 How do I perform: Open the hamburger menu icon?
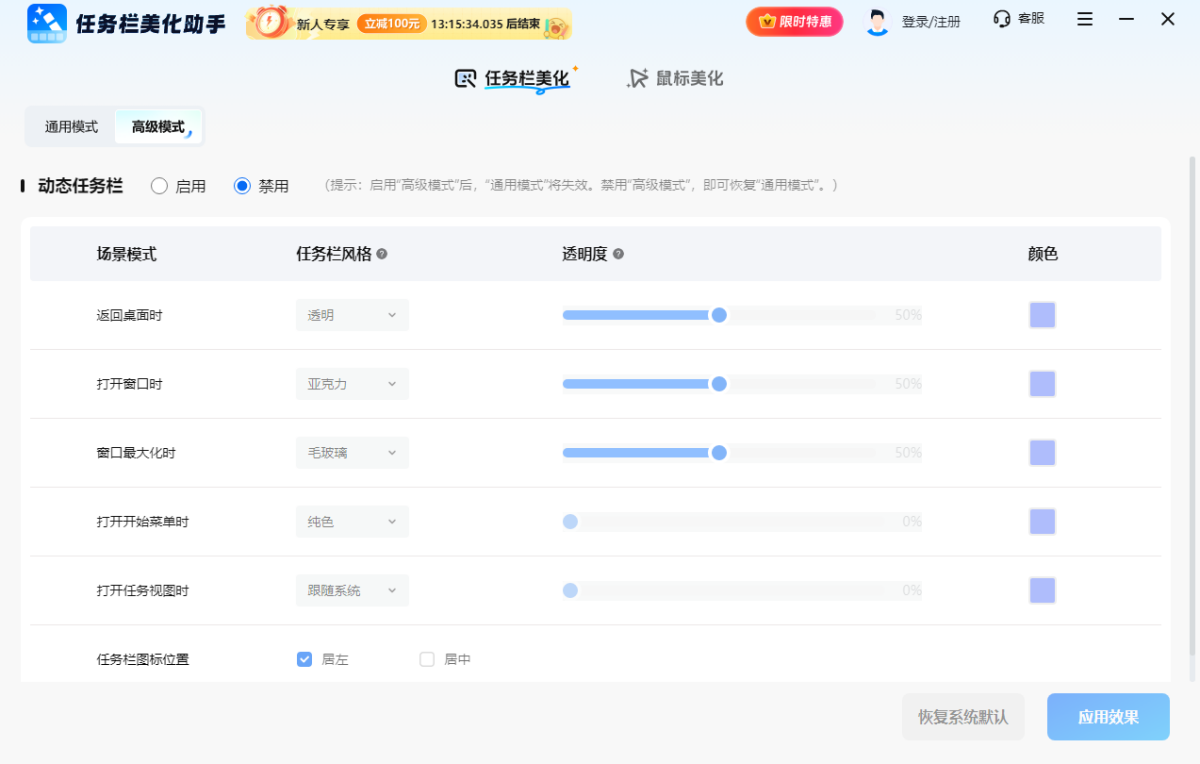click(1084, 19)
